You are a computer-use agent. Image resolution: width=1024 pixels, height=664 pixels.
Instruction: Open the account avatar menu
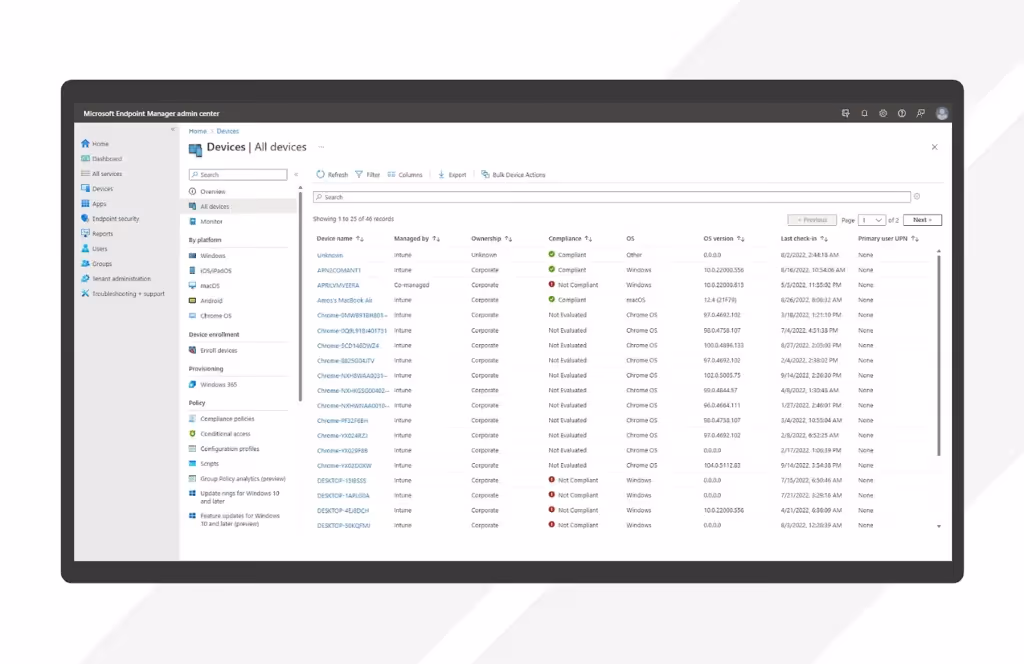(x=942, y=113)
